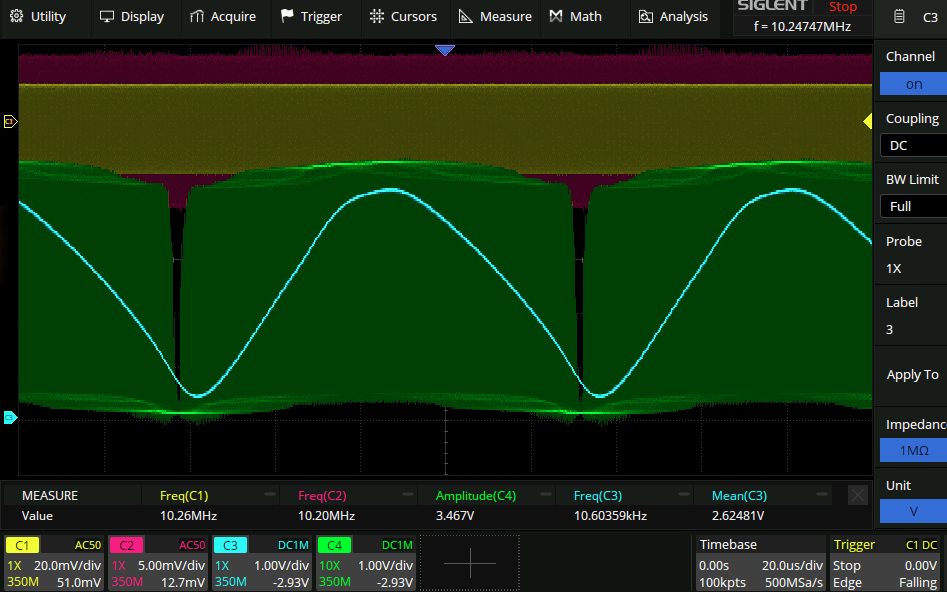The height and width of the screenshot is (592, 947).
Task: Close the measurement panel with X
Action: tap(857, 495)
